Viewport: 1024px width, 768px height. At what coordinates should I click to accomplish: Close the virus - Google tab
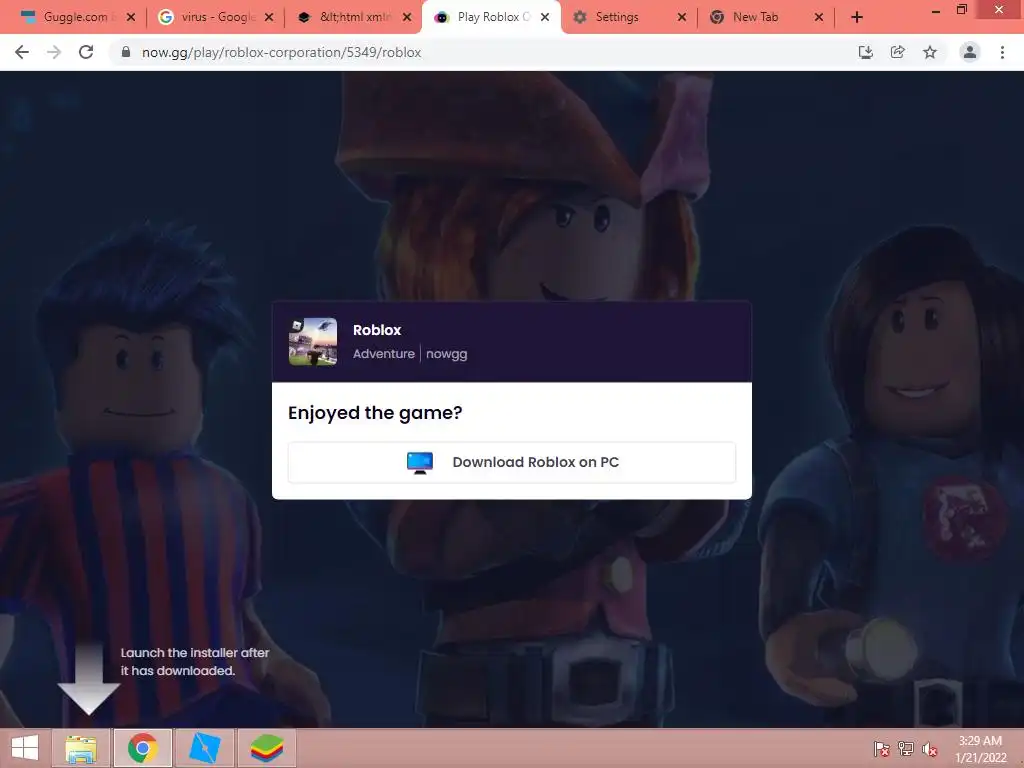[269, 17]
